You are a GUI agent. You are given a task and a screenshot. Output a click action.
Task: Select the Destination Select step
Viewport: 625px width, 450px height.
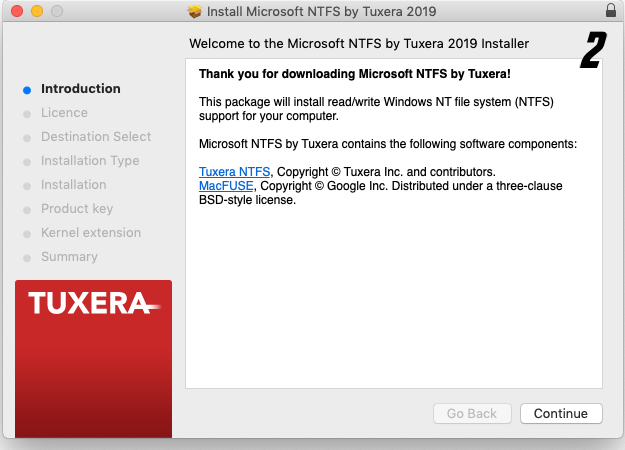coord(96,136)
